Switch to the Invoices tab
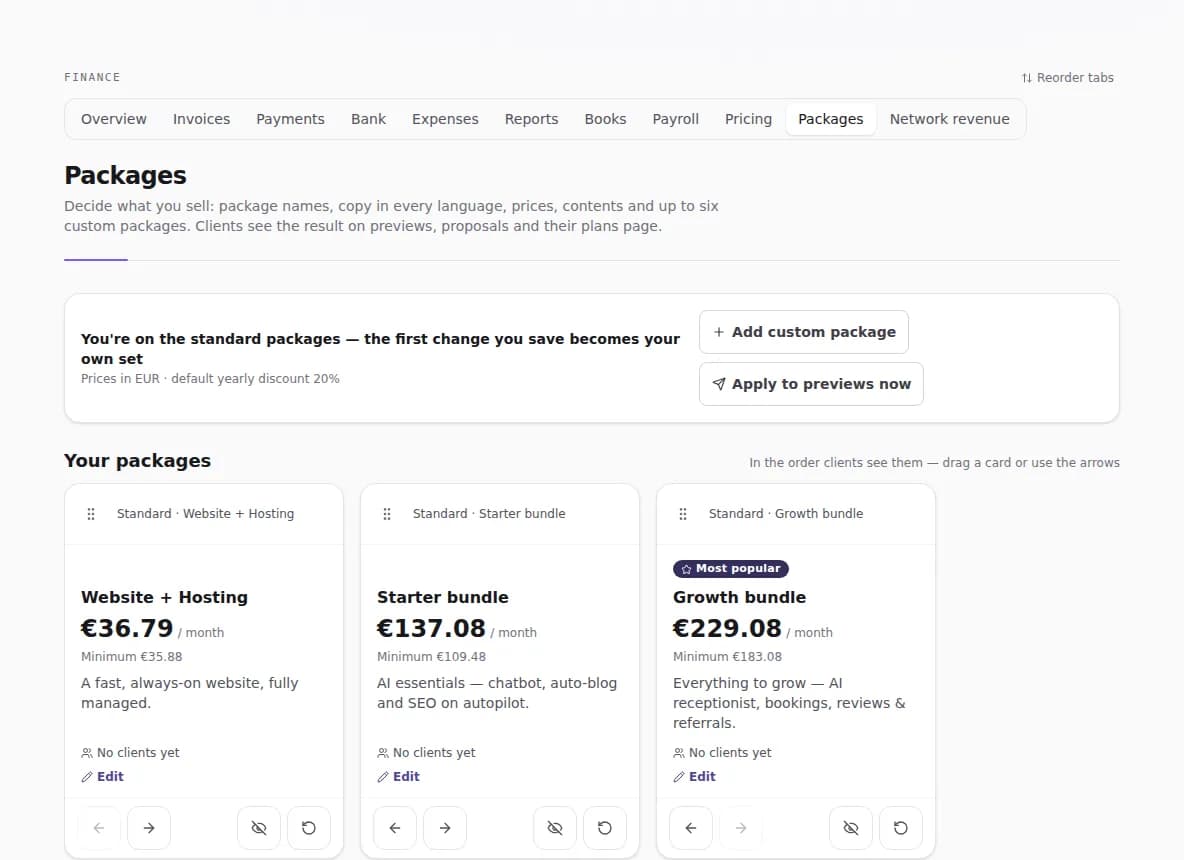 (202, 119)
